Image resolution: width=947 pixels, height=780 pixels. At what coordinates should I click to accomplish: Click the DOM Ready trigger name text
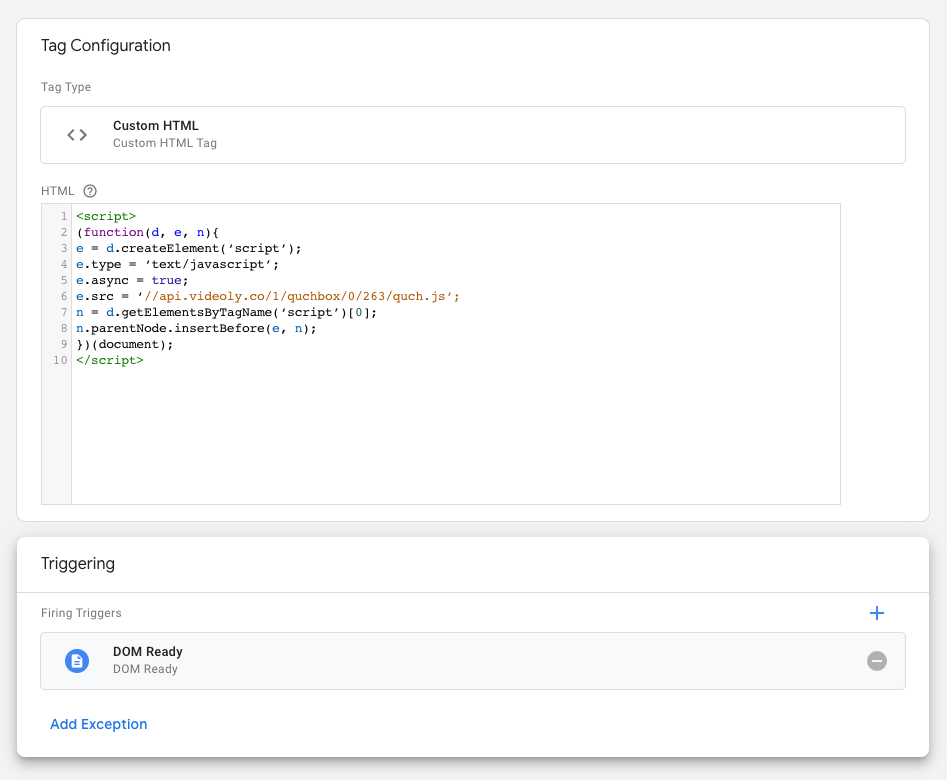coord(148,651)
